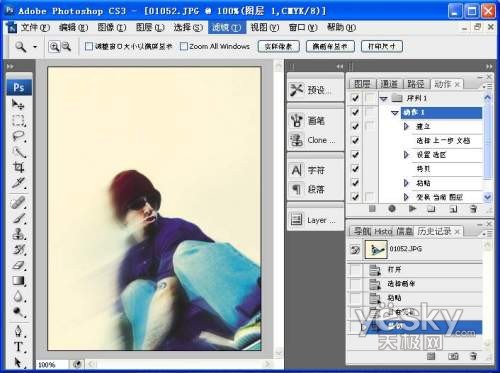Screen dimensions: 500x373
Task: Open the History panel flyout menu
Action: (487, 234)
